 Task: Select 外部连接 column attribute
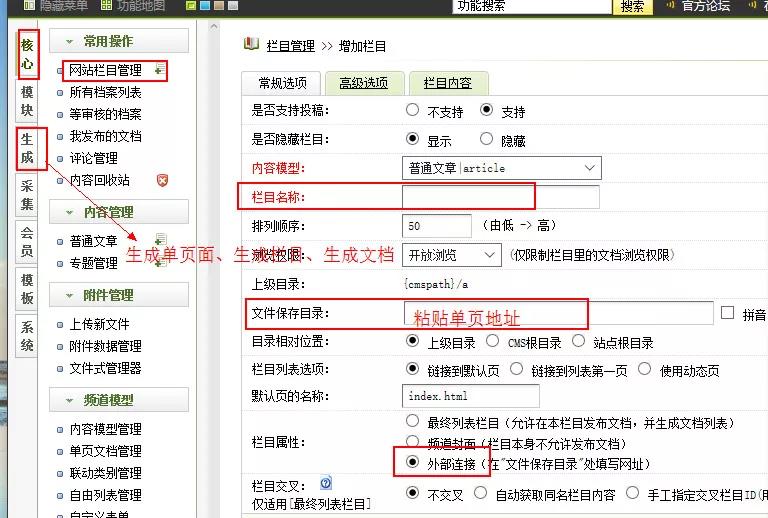pos(412,462)
